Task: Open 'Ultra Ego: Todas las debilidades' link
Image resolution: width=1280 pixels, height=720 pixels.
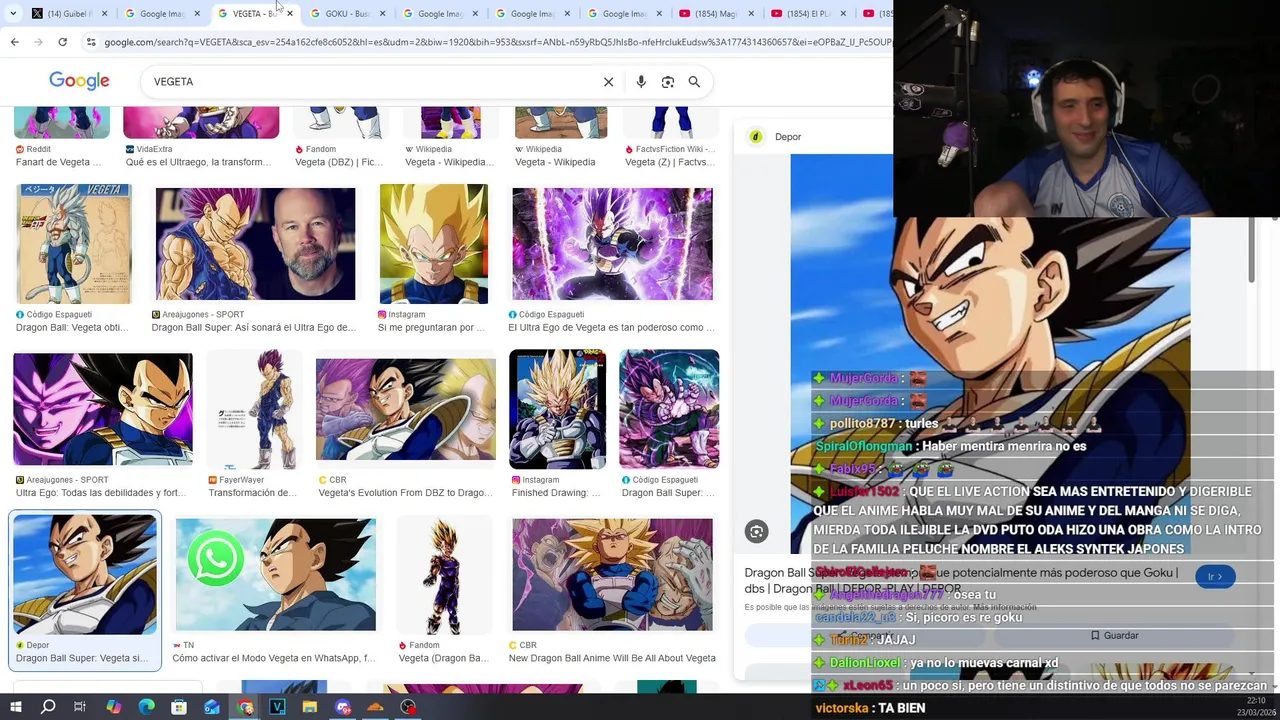Action: (x=101, y=493)
